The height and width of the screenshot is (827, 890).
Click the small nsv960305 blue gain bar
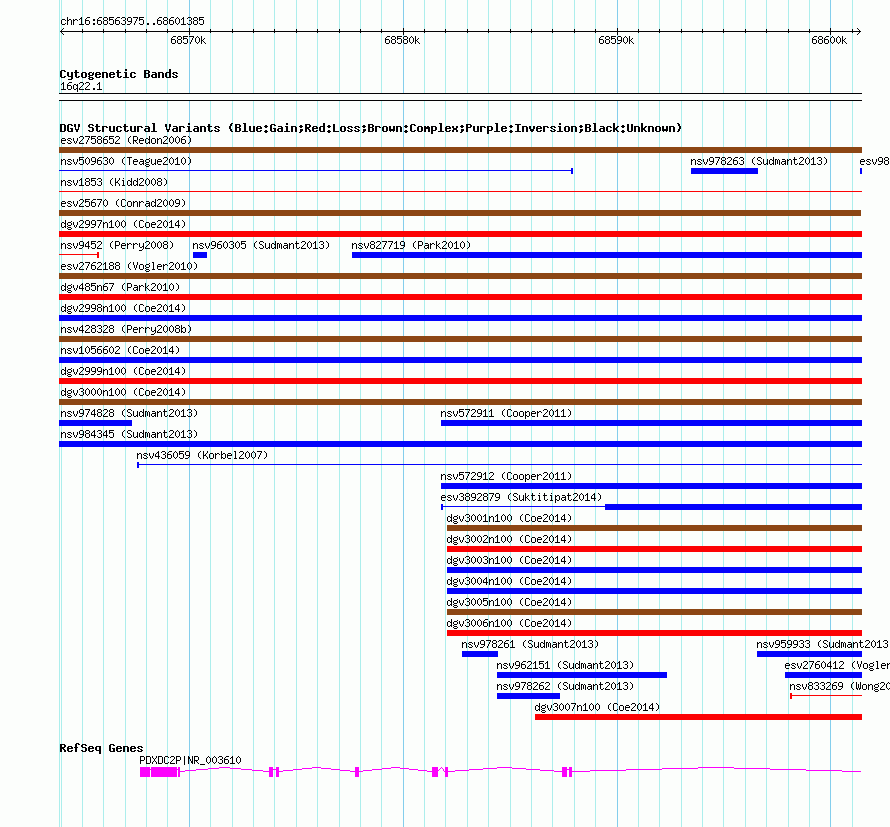(x=200, y=255)
